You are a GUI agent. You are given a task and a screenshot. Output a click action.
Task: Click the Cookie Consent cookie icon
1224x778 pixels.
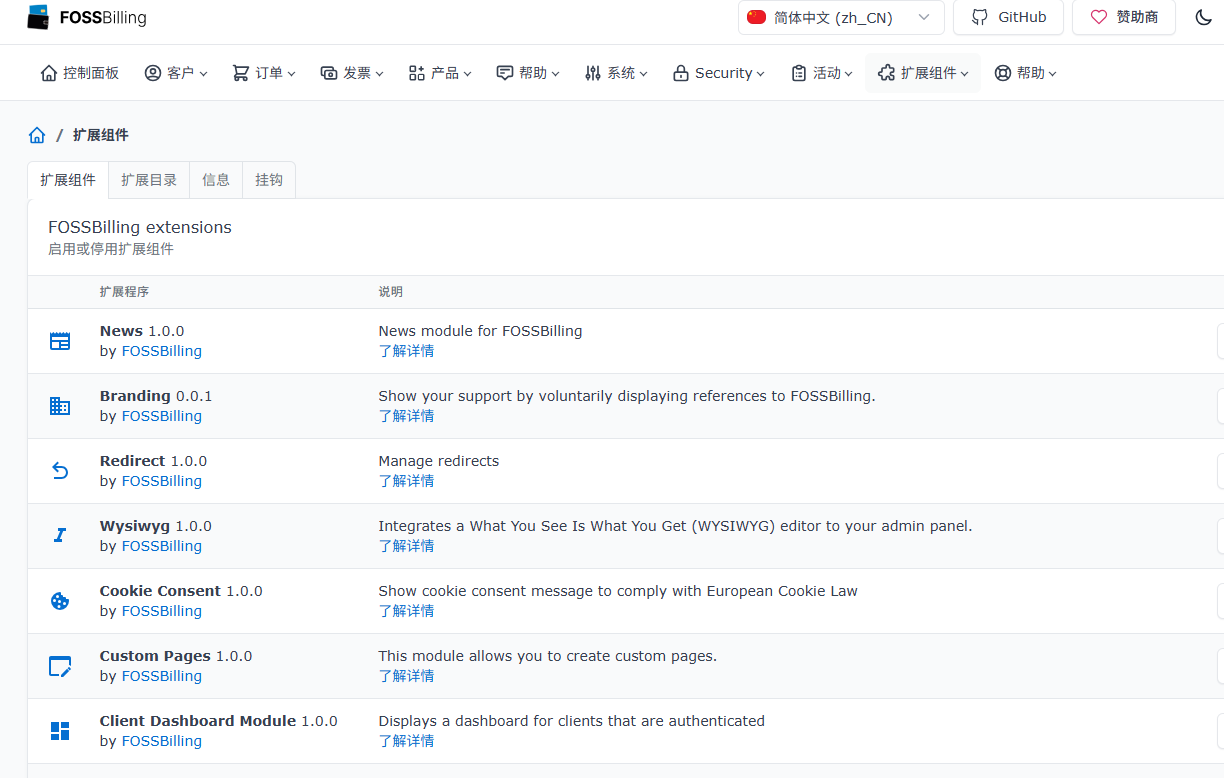60,601
